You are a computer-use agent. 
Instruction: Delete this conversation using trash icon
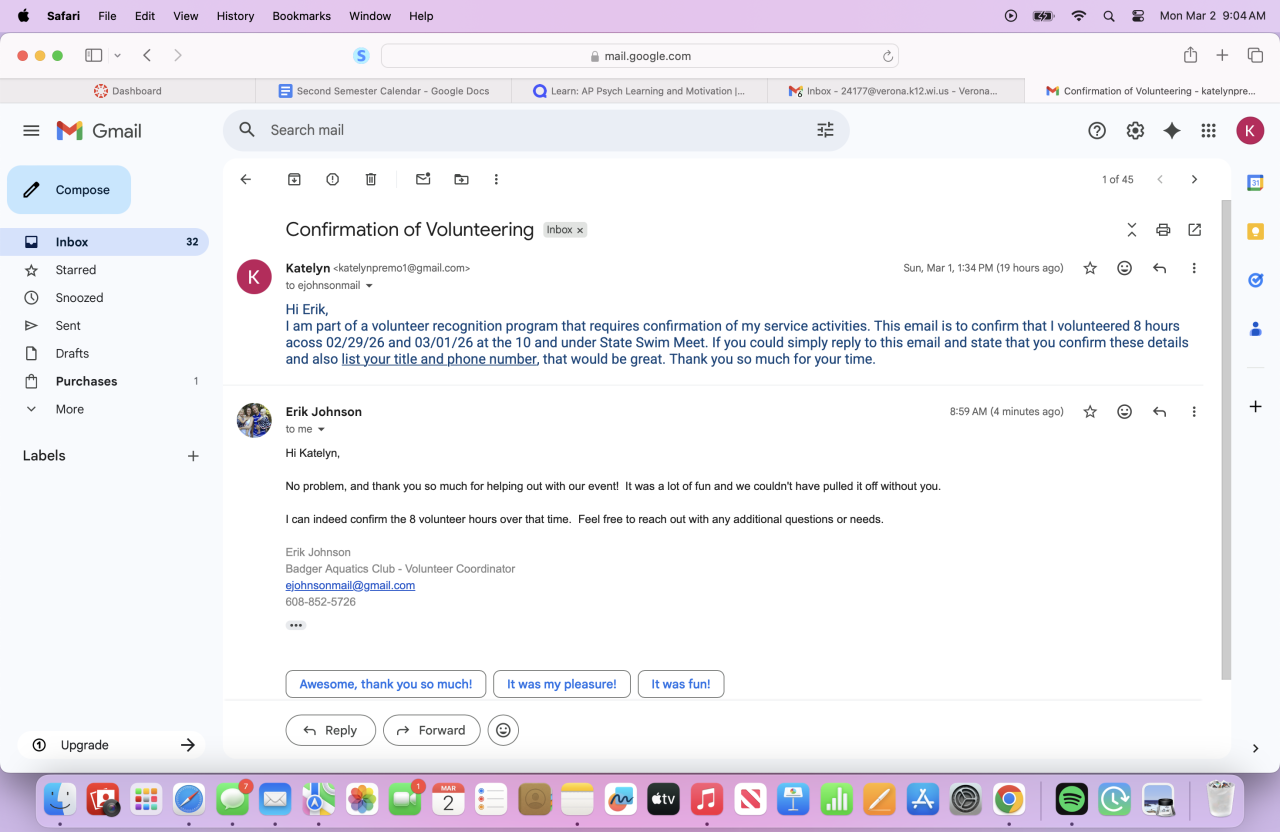371,179
